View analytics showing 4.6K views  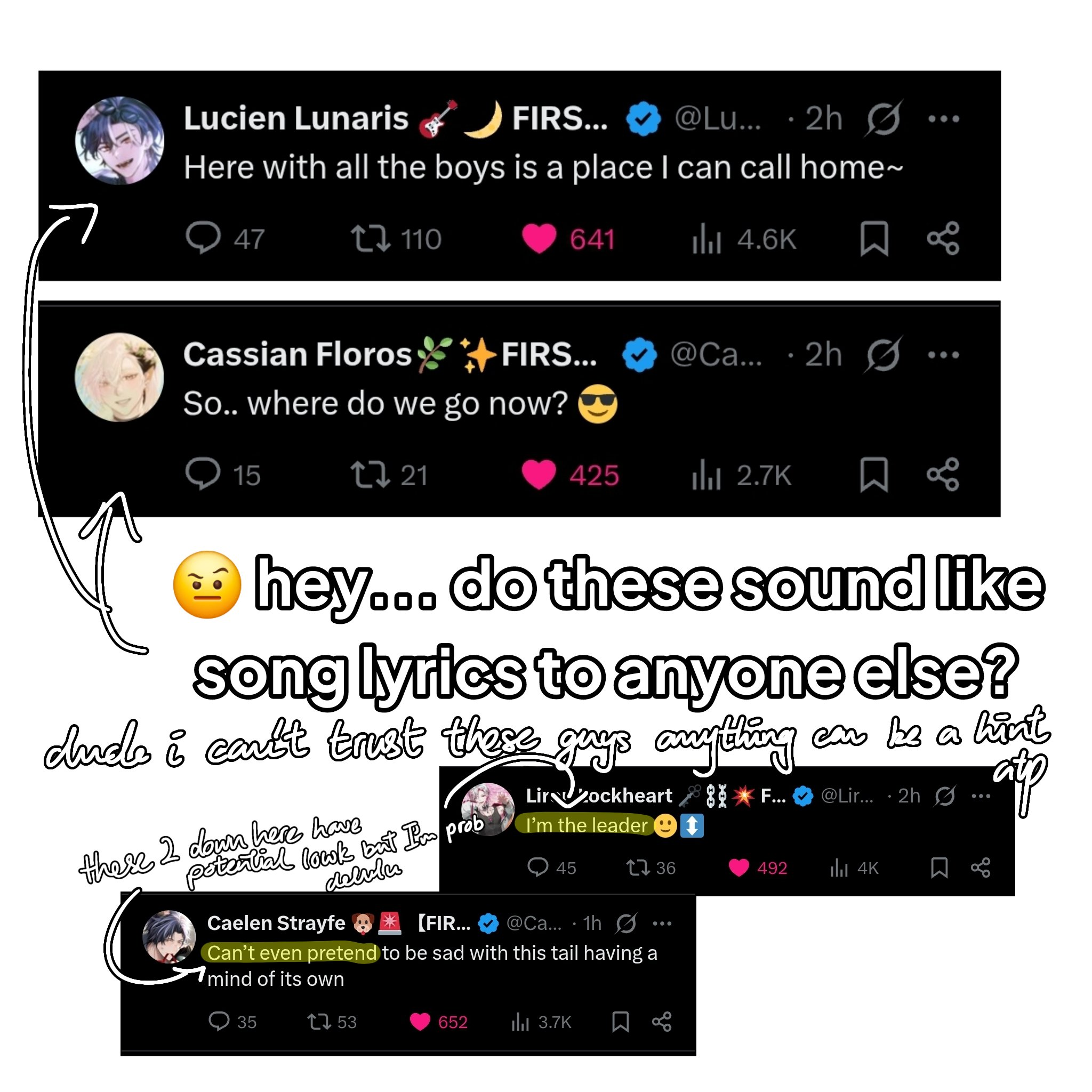(744, 239)
